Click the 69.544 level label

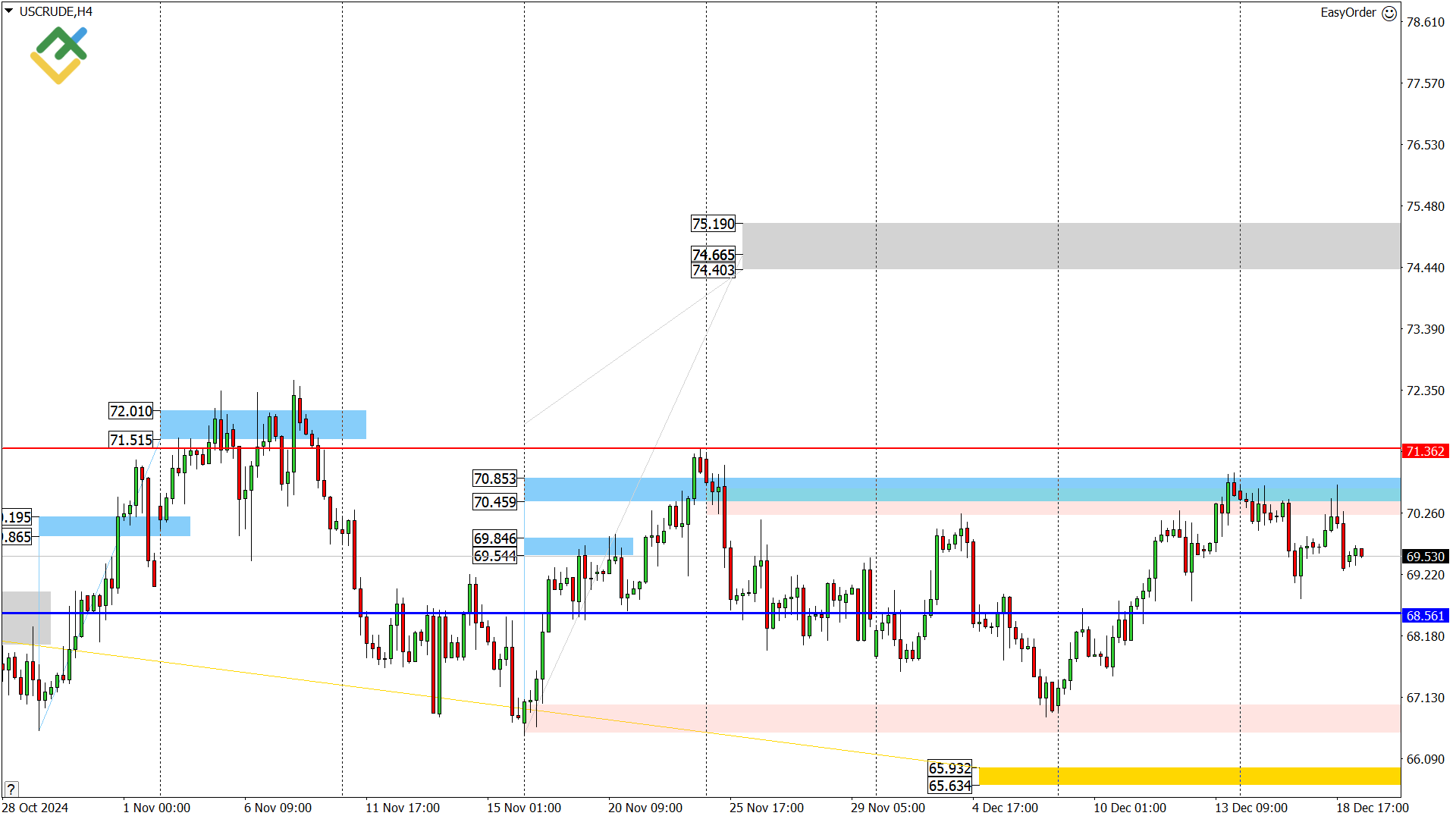point(495,556)
